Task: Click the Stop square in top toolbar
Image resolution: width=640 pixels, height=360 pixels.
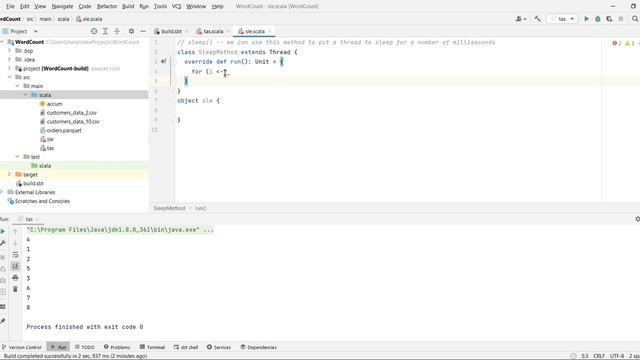Action: coord(621,19)
